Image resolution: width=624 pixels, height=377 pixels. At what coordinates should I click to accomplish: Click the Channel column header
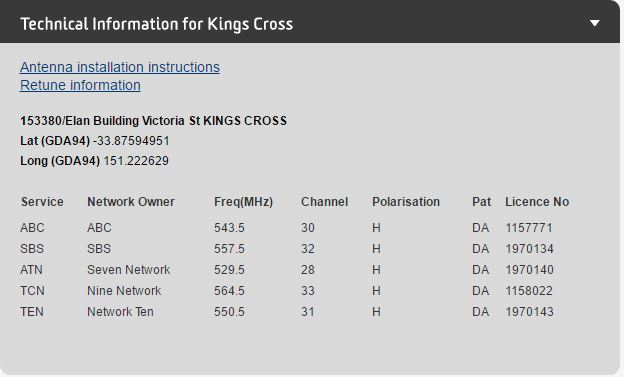[x=324, y=202]
